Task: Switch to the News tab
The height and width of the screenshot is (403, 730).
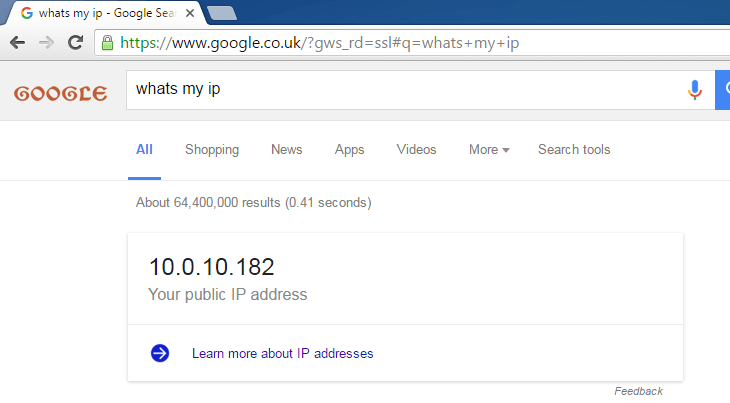Action: tap(287, 149)
